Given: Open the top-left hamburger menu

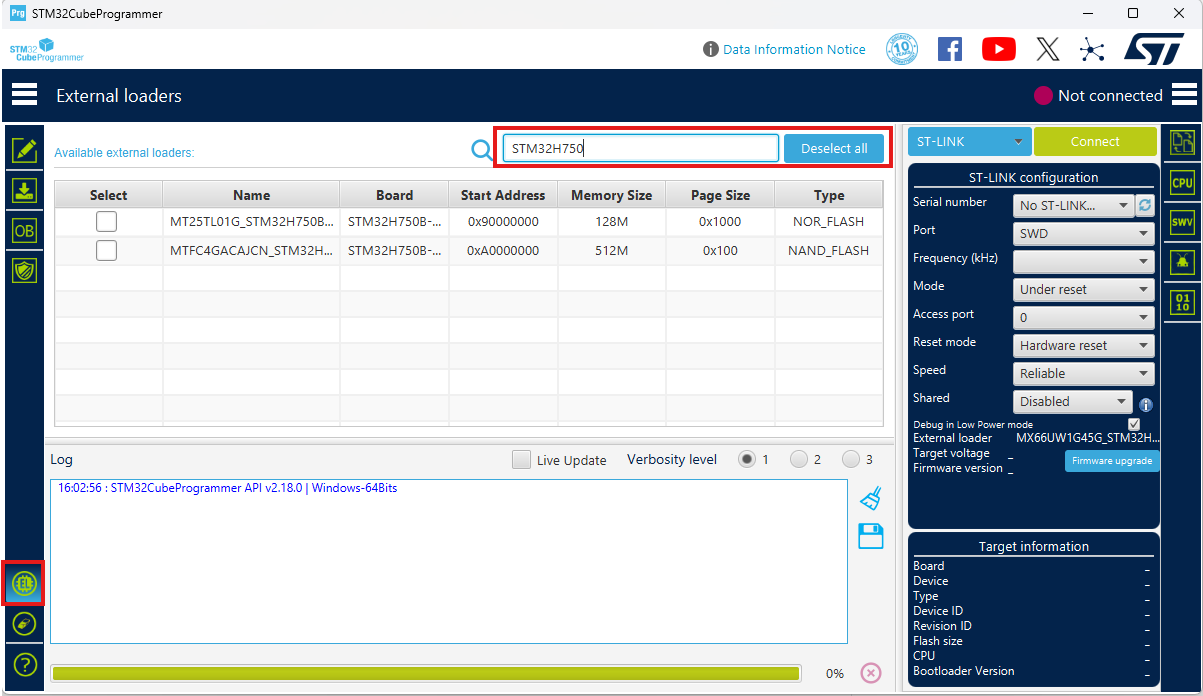Looking at the screenshot, I should coord(24,94).
